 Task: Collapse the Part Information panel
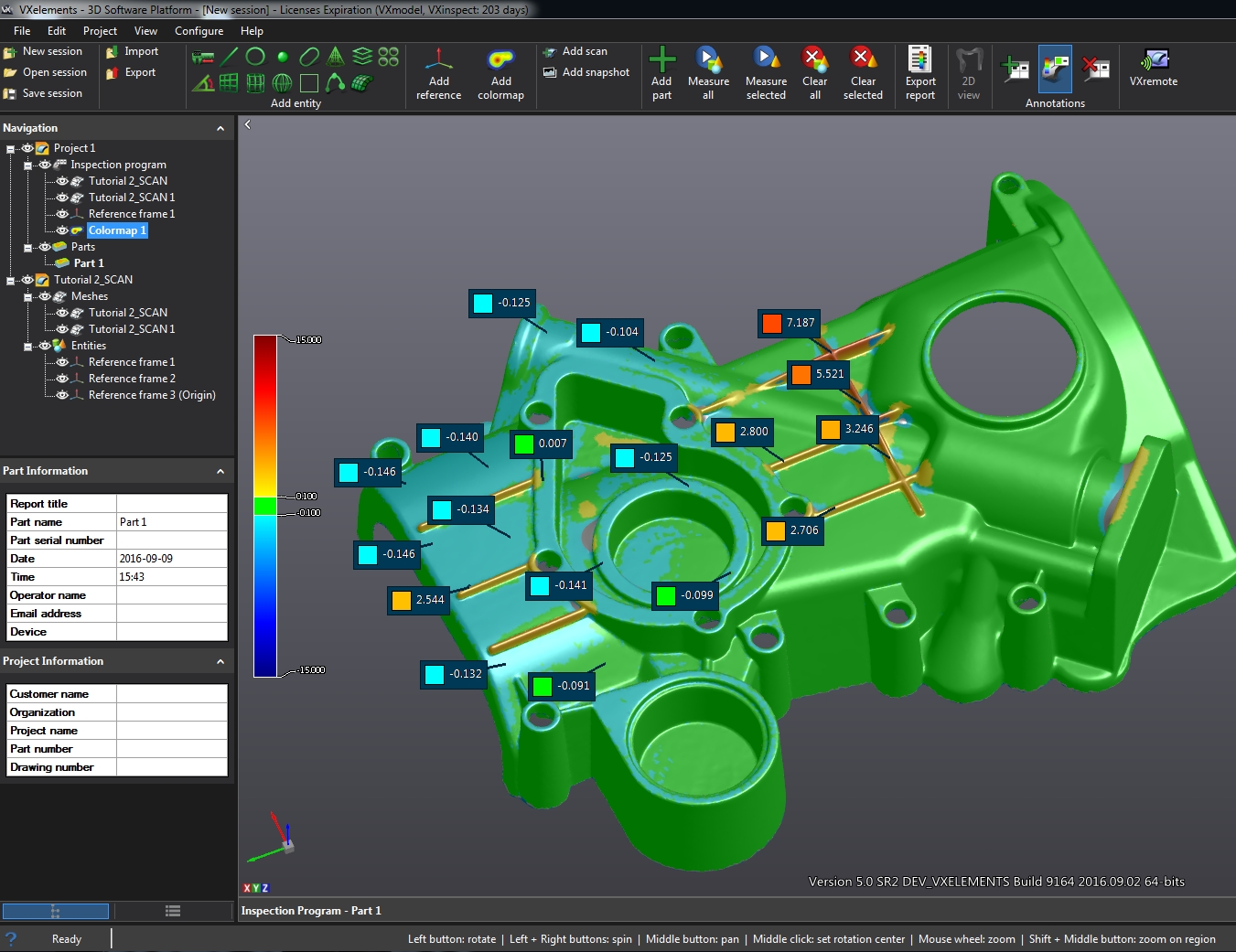click(220, 471)
